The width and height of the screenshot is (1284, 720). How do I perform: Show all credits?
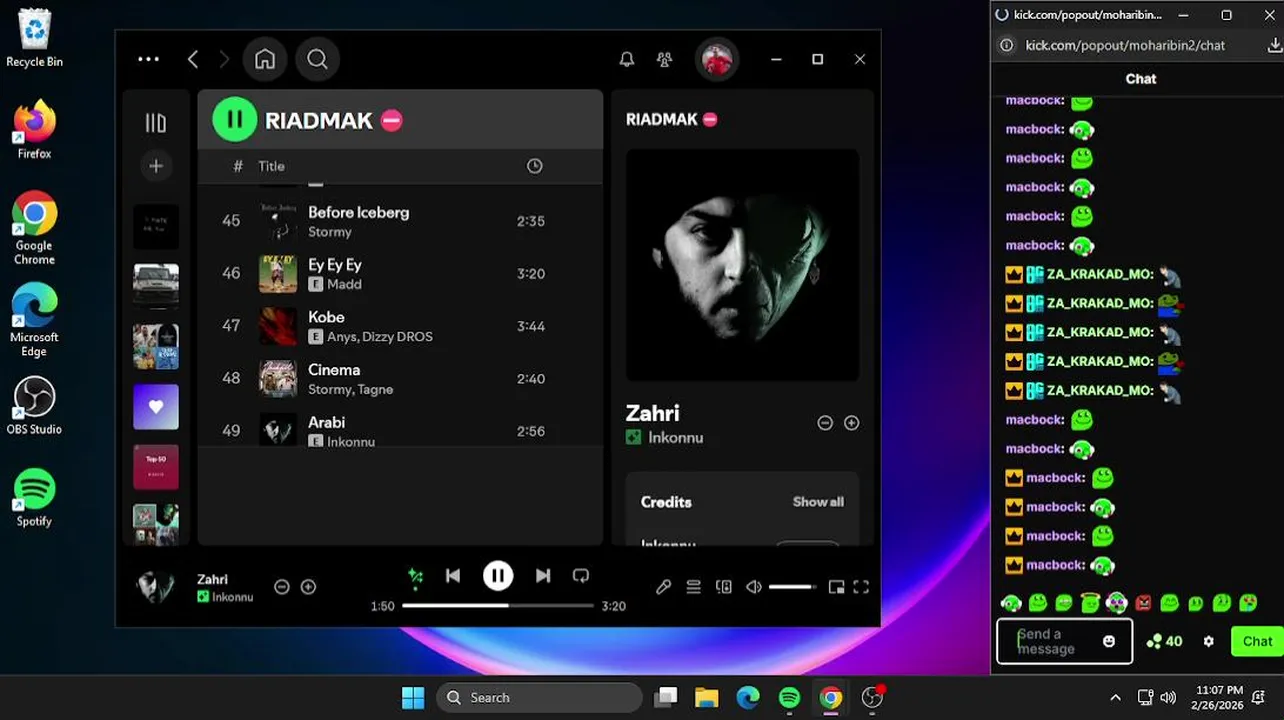tap(818, 502)
